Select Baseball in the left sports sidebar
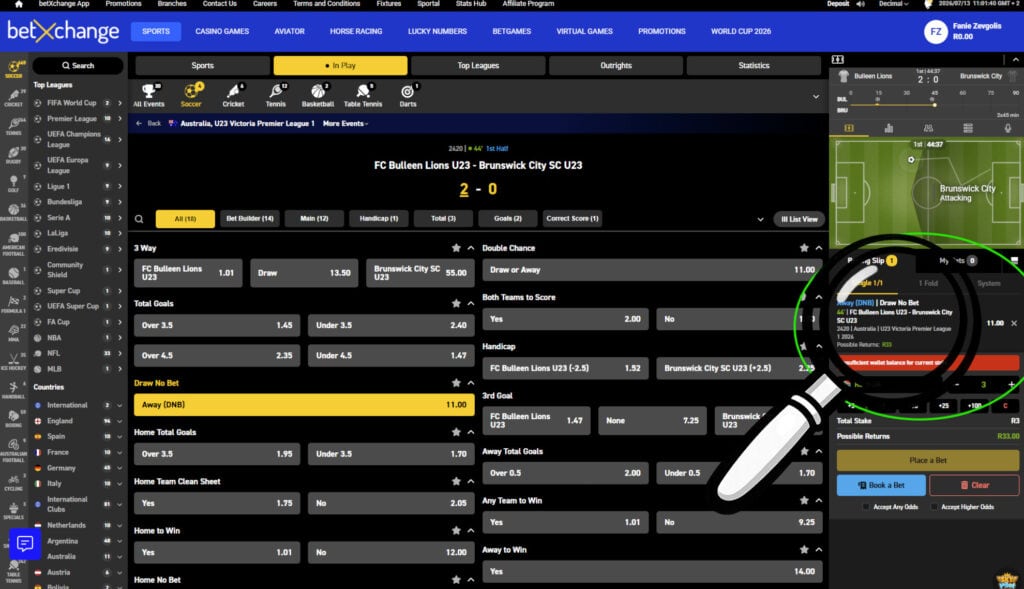Viewport: 1024px width, 589px height. (x=14, y=276)
